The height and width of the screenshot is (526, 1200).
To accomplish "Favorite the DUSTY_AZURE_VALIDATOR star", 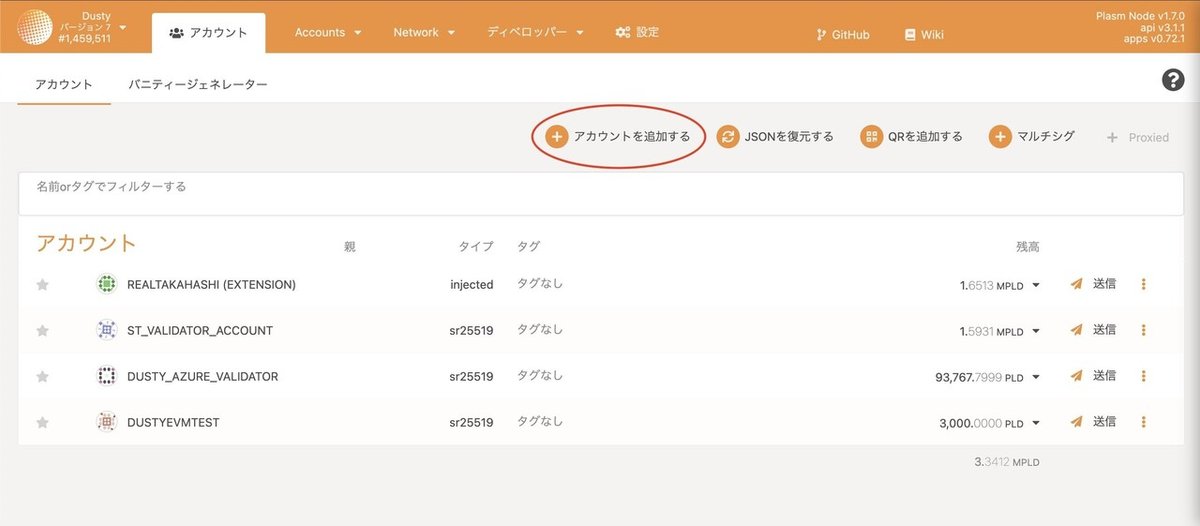I will point(43,376).
